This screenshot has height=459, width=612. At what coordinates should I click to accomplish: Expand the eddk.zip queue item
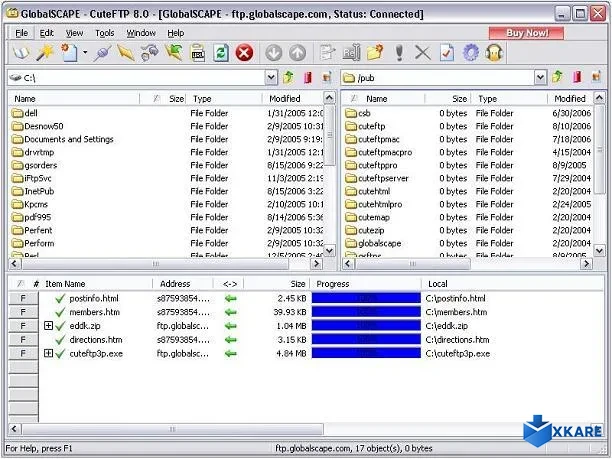pos(48,326)
